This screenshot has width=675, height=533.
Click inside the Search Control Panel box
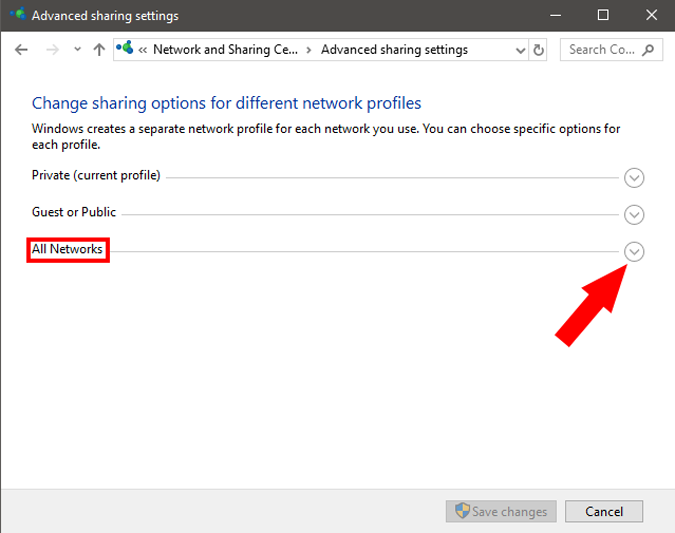(600, 50)
